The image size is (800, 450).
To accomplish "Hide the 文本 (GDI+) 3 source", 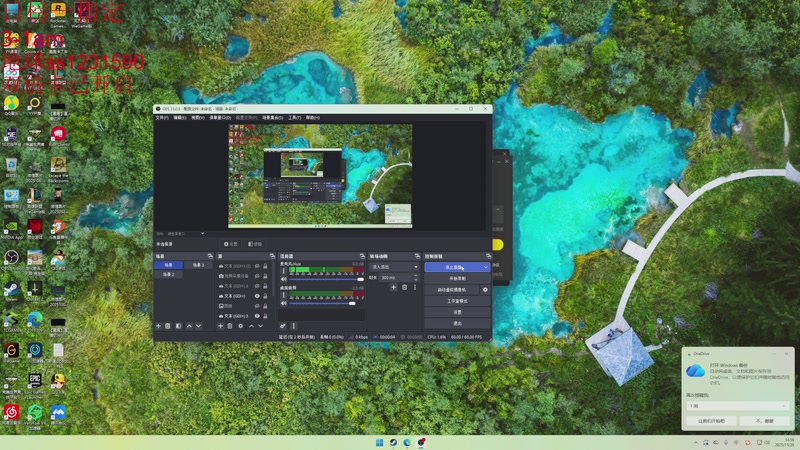I will pyautogui.click(x=257, y=316).
